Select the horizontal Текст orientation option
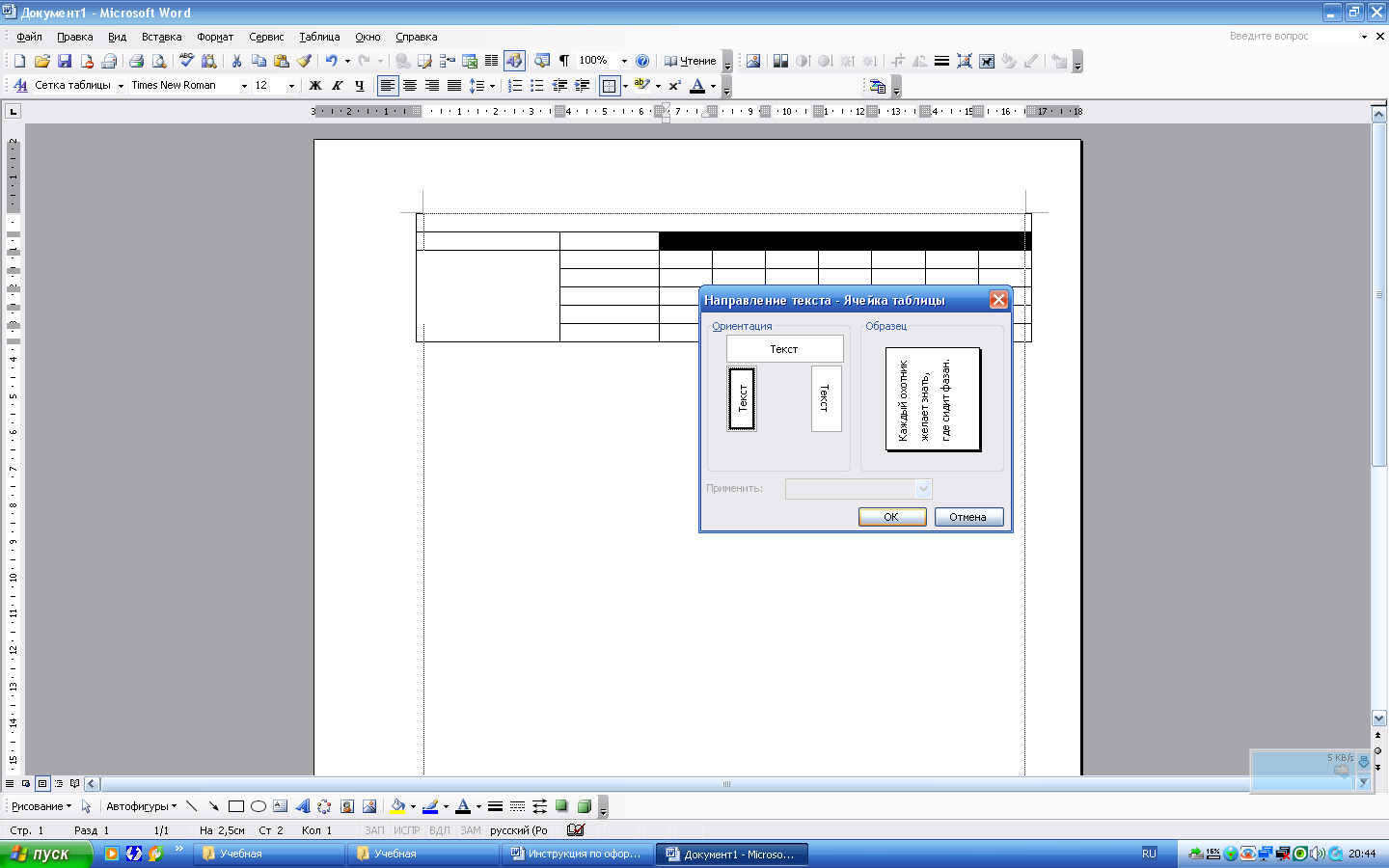 [784, 349]
